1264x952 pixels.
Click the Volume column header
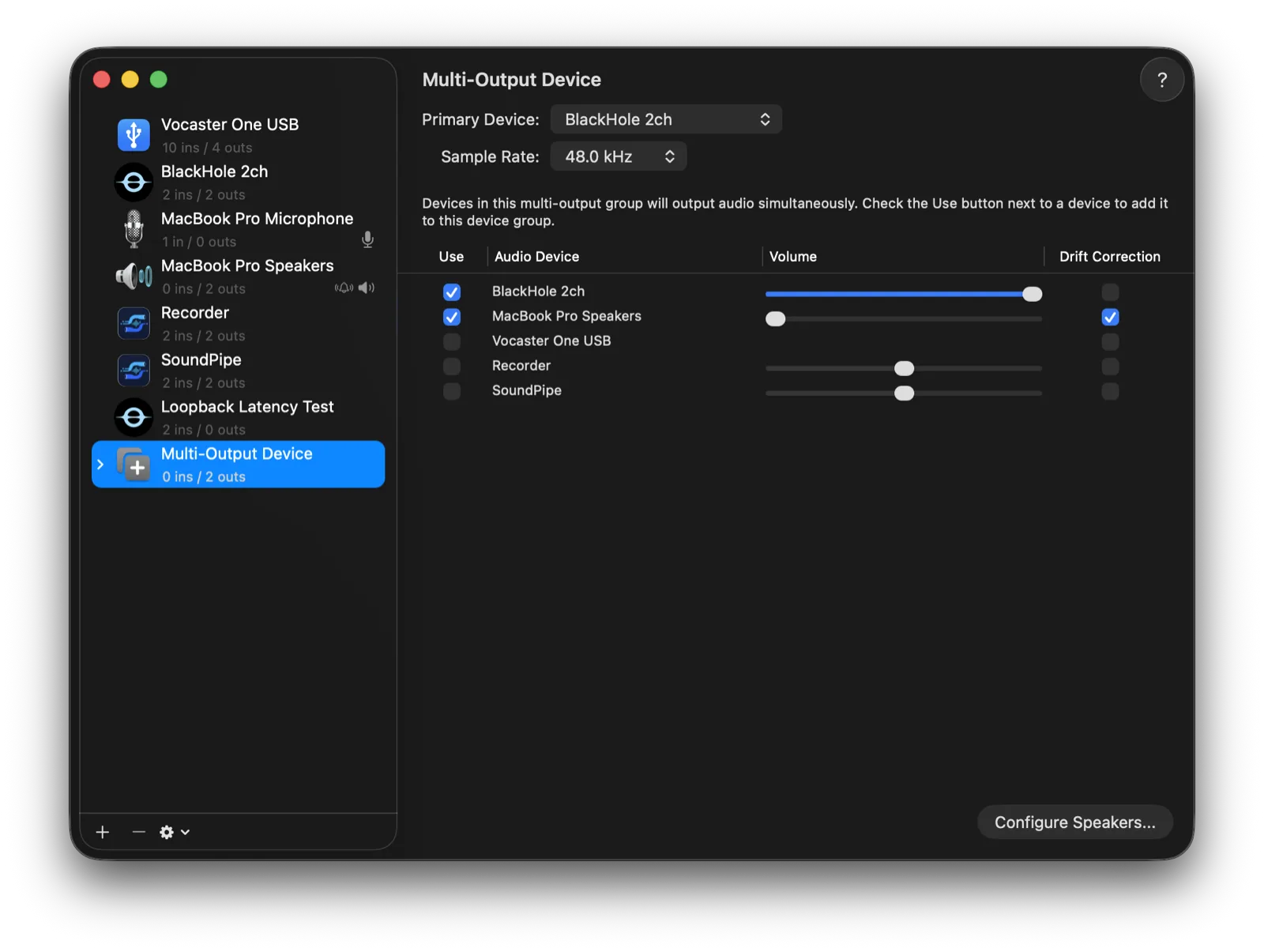coord(792,257)
